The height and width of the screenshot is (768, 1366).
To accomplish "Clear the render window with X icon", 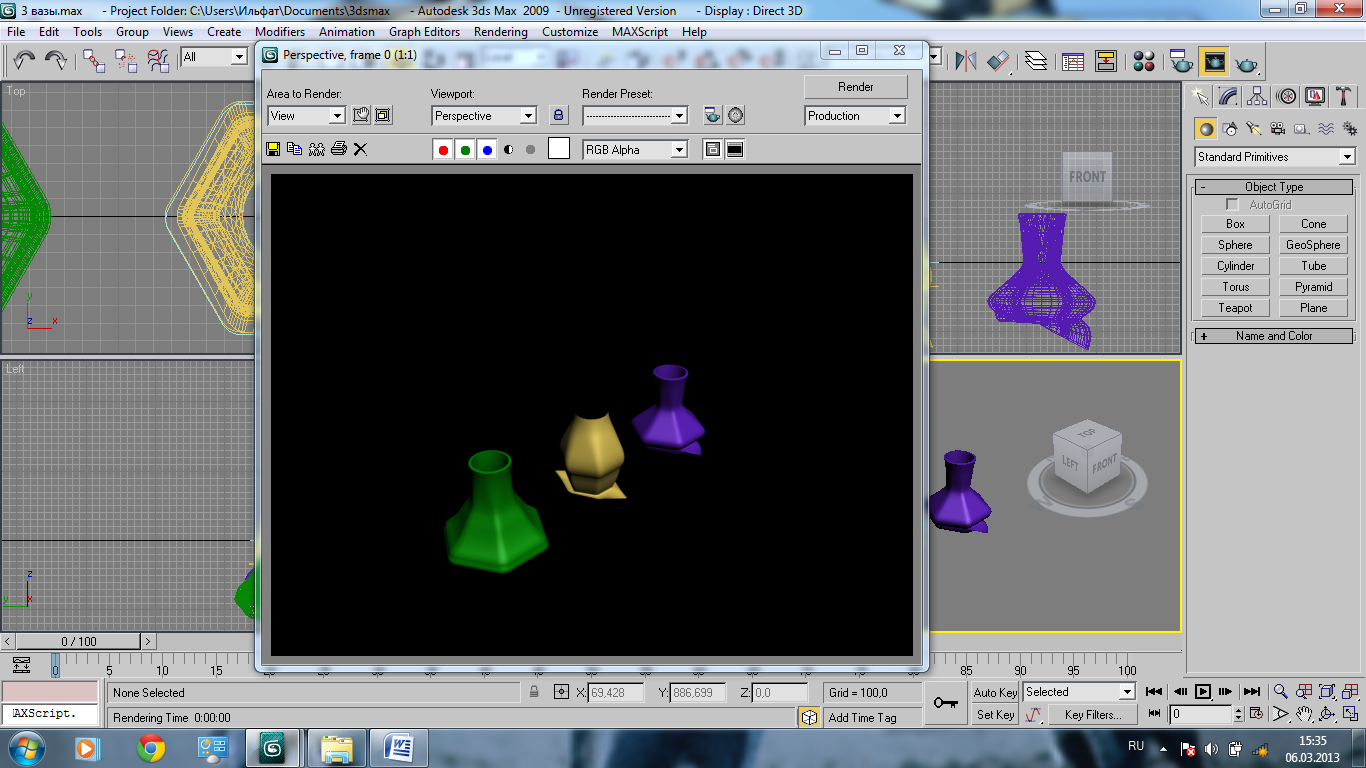I will click(360, 149).
